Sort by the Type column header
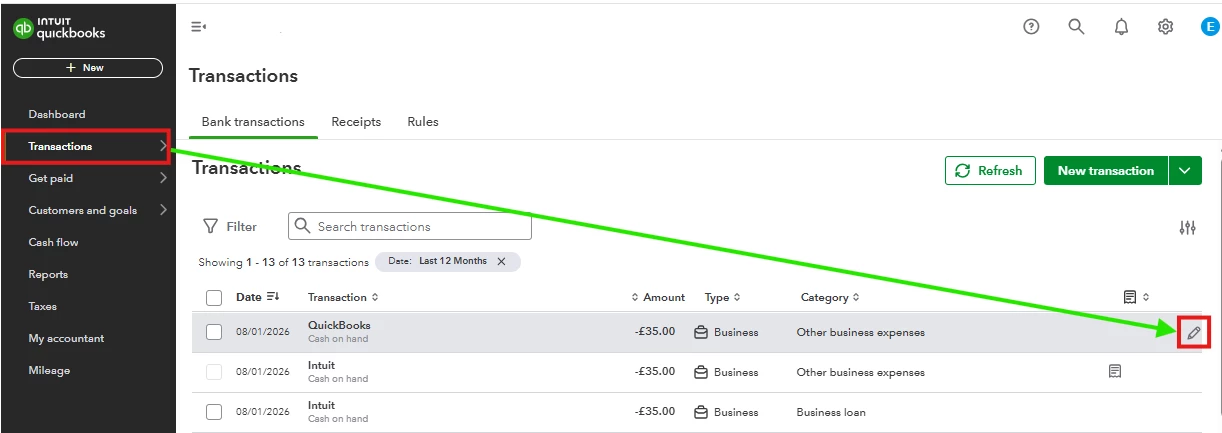1222x433 pixels. (723, 297)
